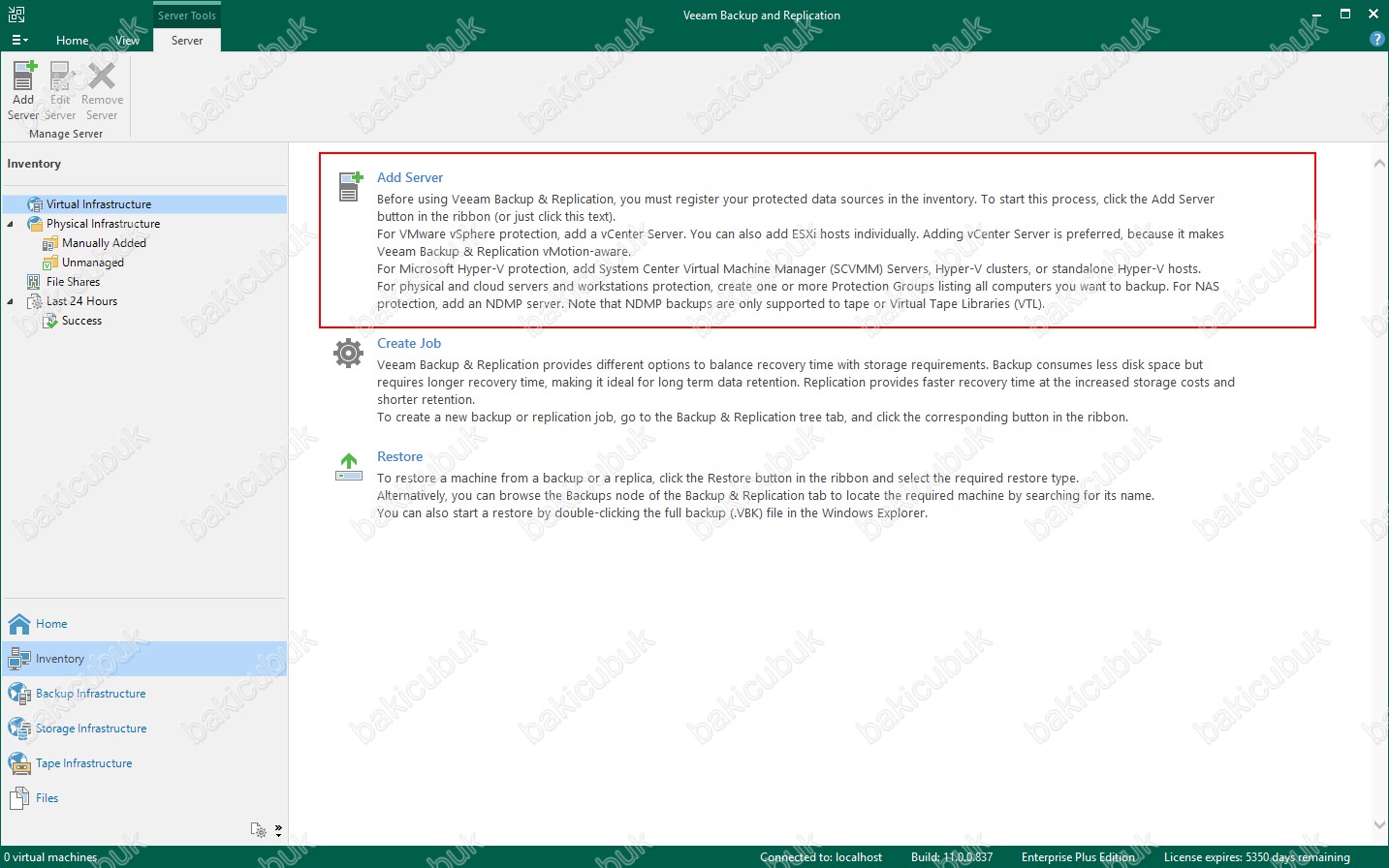Viewport: 1389px width, 868px height.
Task: Click the Inventory computers icon
Action: 19,659
